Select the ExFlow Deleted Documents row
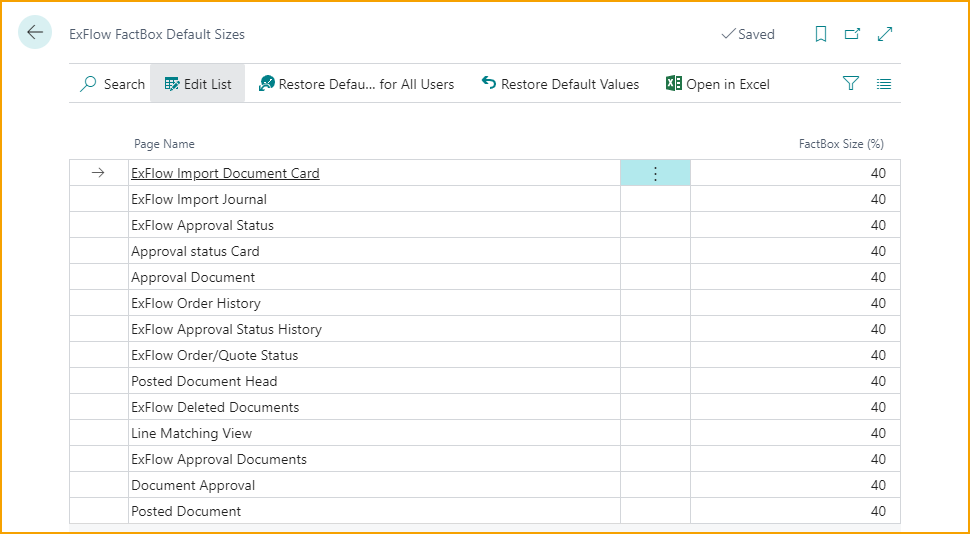Image resolution: width=970 pixels, height=534 pixels. pos(484,407)
